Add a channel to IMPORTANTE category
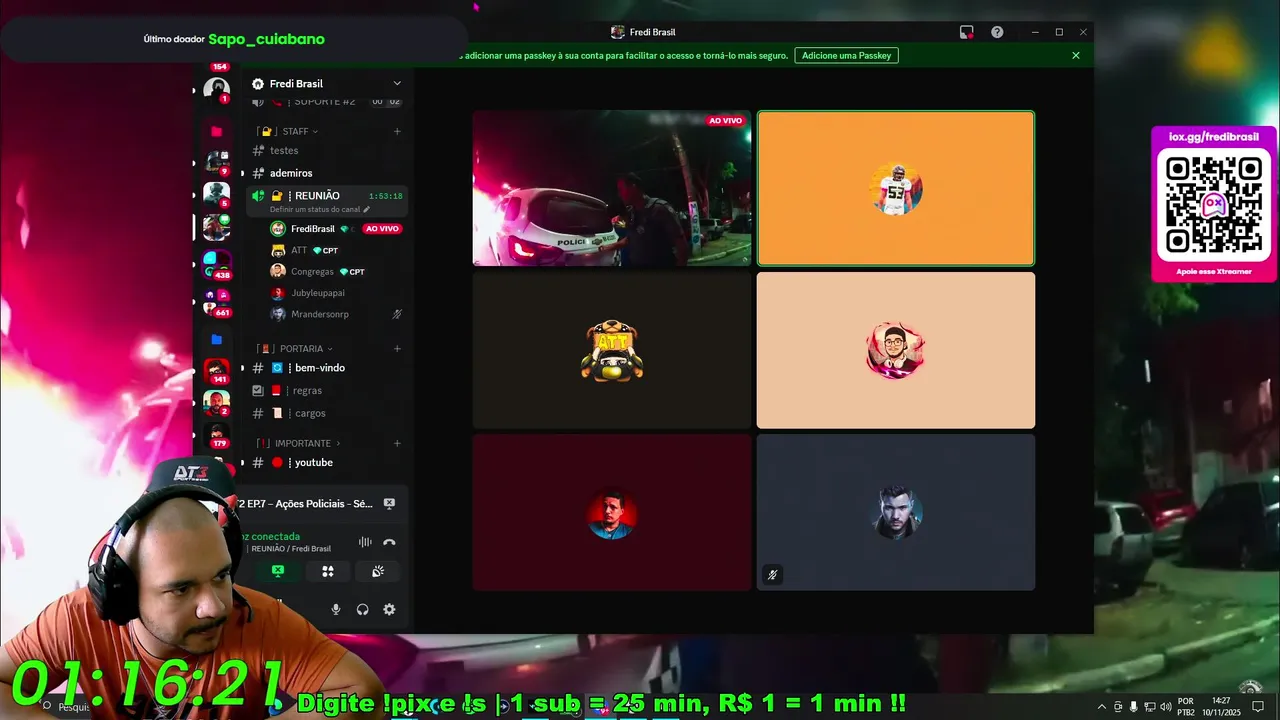 tap(397, 443)
